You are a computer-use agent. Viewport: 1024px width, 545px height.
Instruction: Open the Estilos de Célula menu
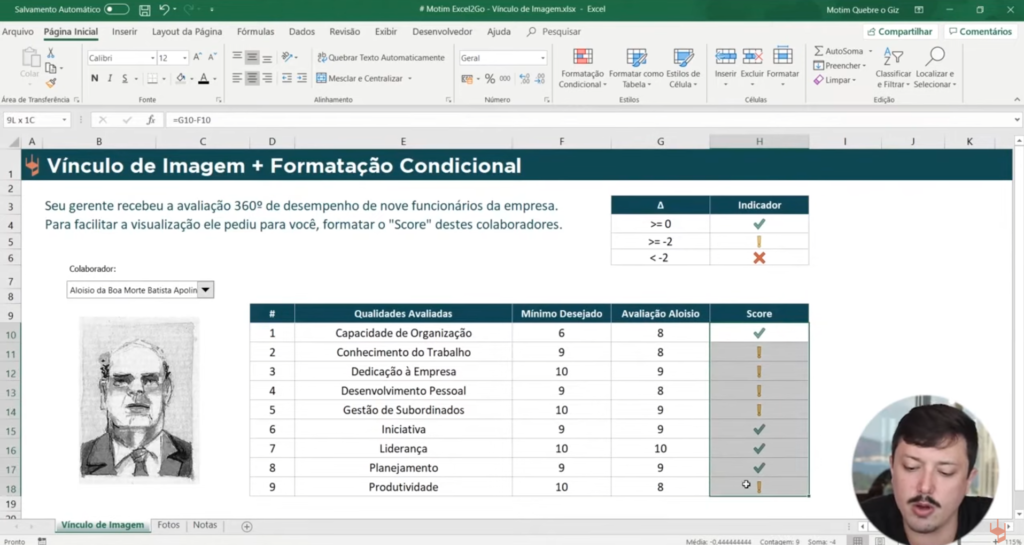click(x=683, y=68)
